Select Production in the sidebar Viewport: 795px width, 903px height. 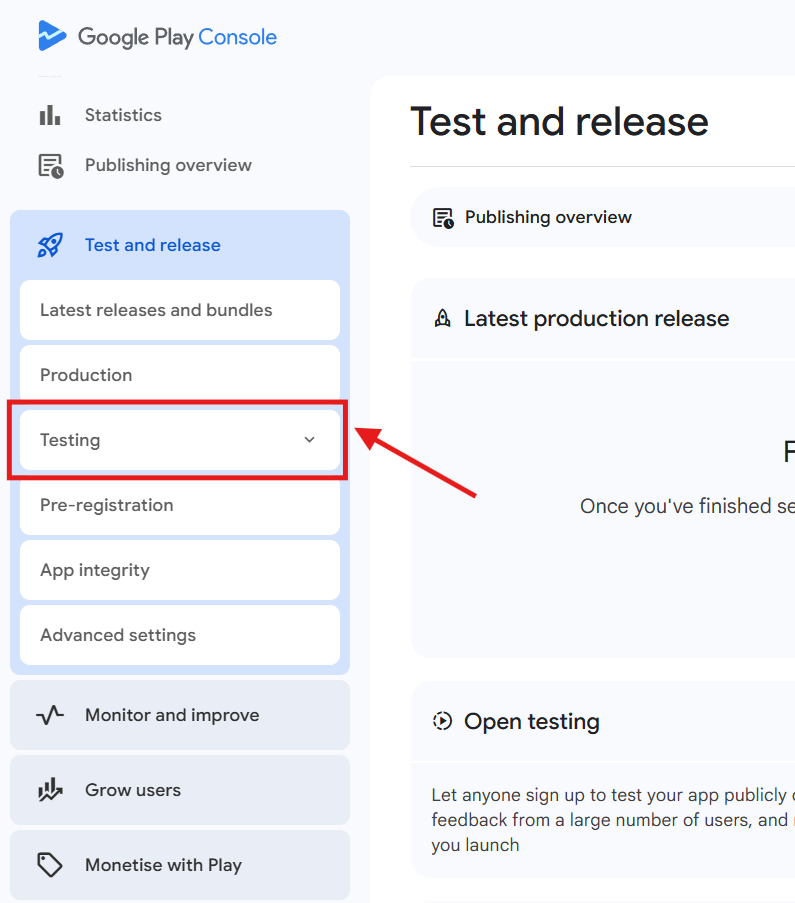(x=86, y=375)
